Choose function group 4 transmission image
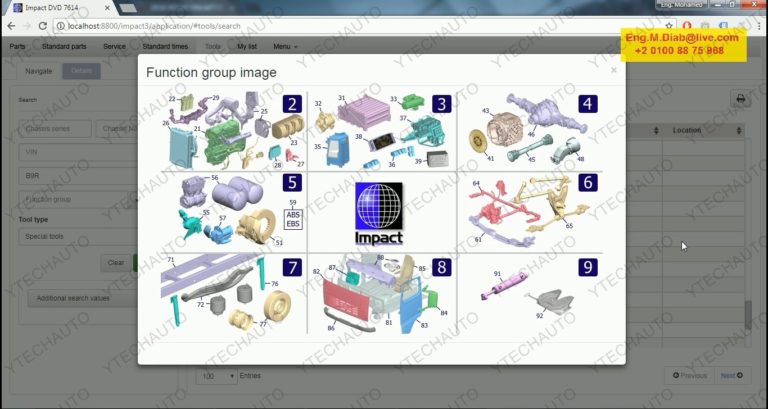Image resolution: width=768 pixels, height=409 pixels. pyautogui.click(x=530, y=130)
